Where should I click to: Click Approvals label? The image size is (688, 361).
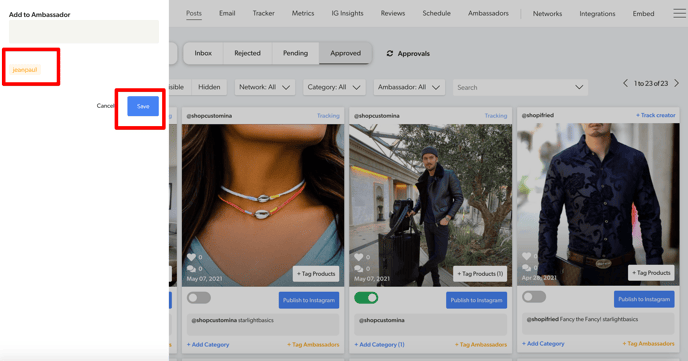point(414,54)
